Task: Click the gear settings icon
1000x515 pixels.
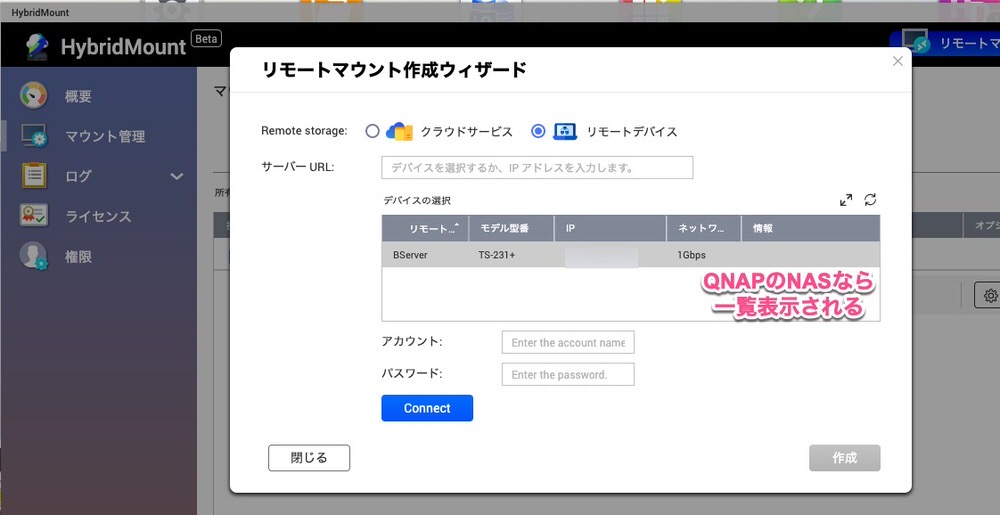Action: (x=990, y=296)
